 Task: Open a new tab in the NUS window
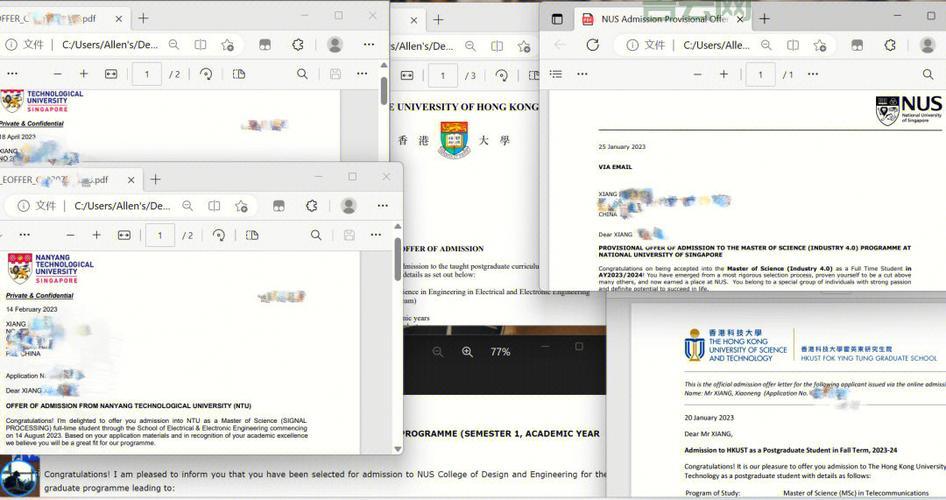tap(765, 19)
